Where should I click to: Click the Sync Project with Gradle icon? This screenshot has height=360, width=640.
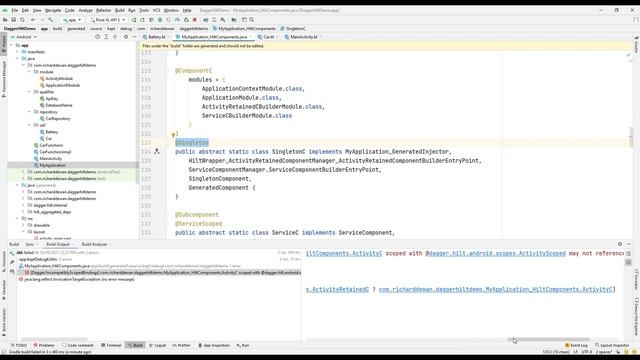tap(205, 20)
